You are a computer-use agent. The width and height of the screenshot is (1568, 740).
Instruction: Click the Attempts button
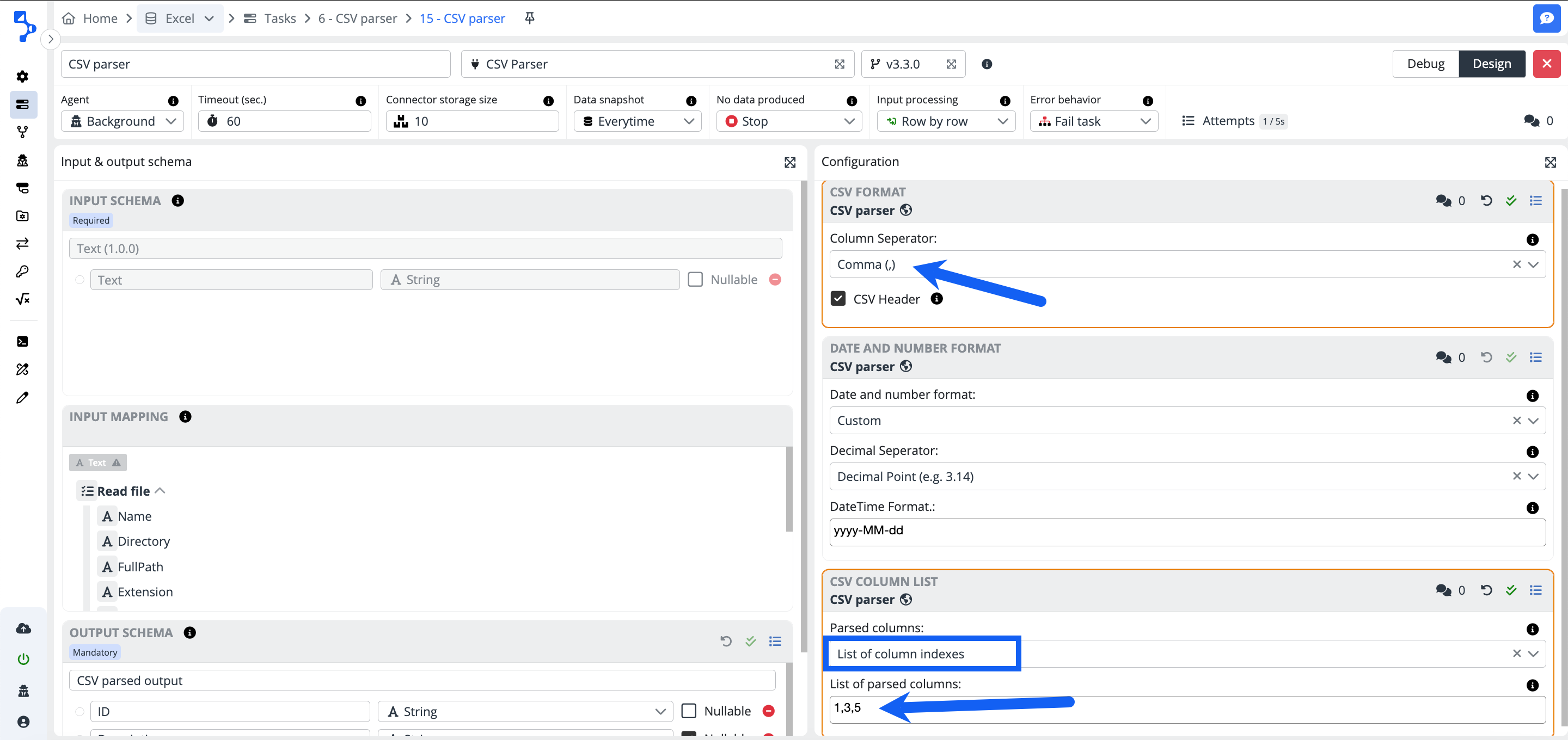1227,121
